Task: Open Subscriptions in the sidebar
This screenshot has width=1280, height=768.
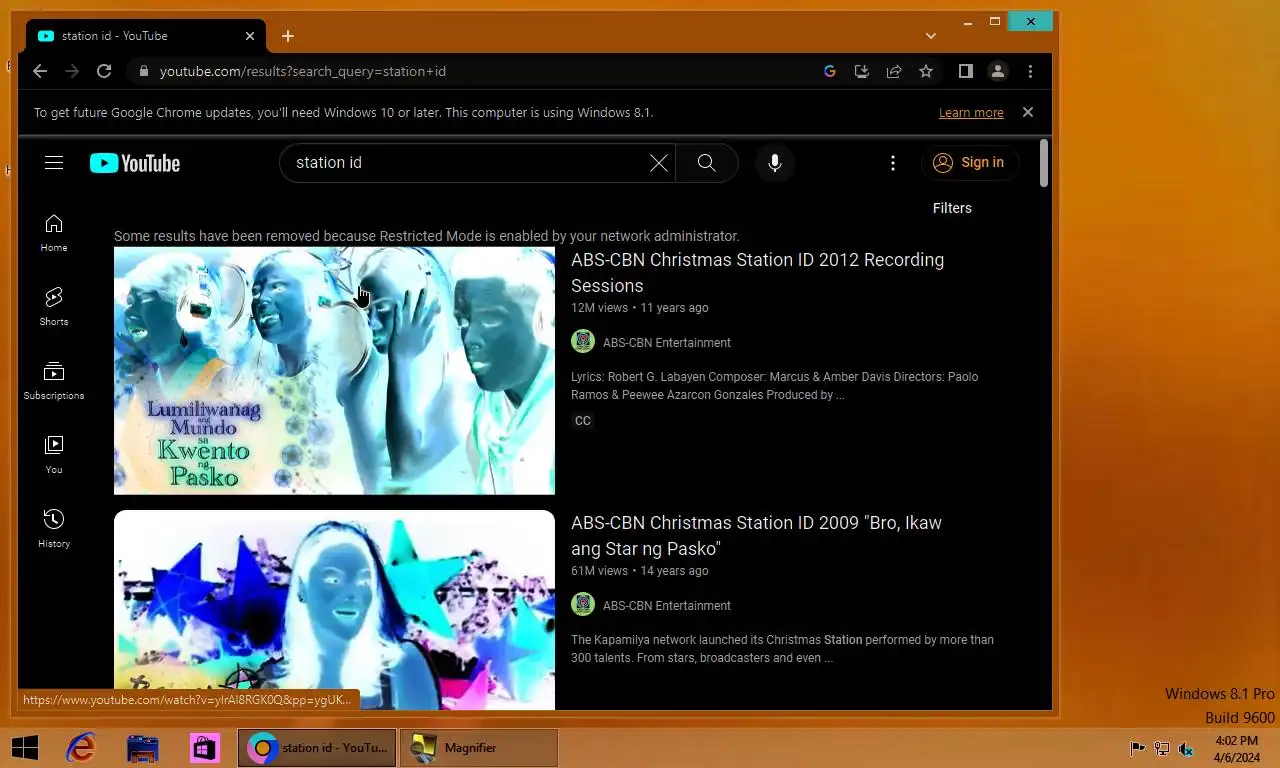Action: point(54,381)
